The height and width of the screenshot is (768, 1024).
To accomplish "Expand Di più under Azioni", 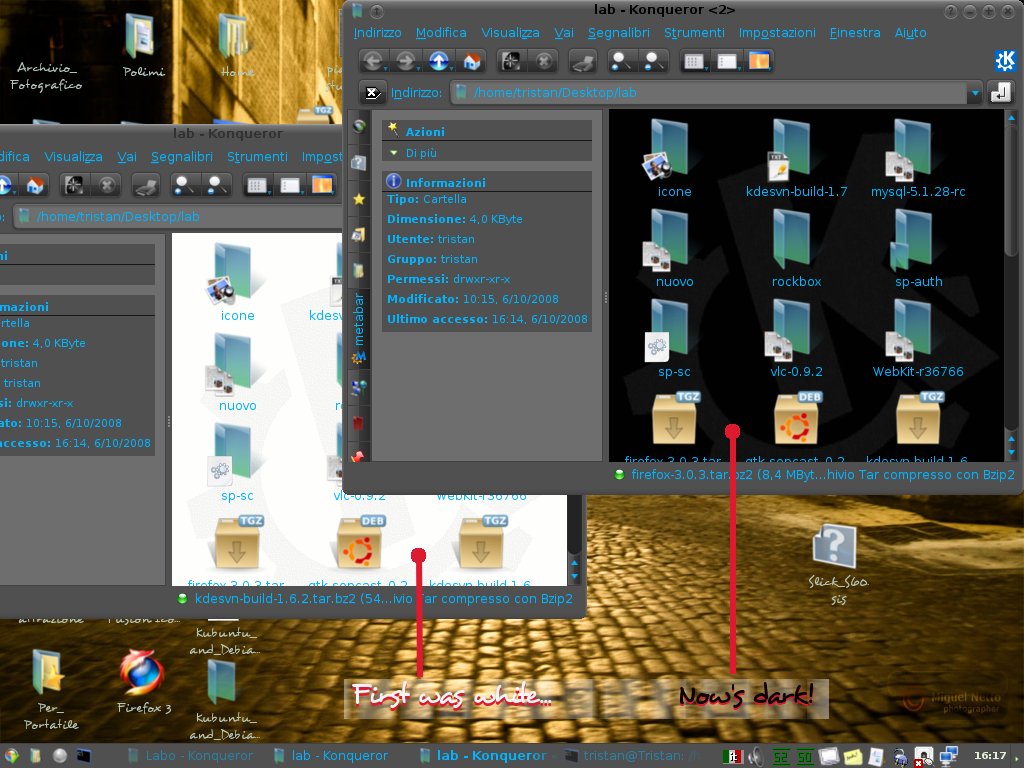I will tap(421, 153).
